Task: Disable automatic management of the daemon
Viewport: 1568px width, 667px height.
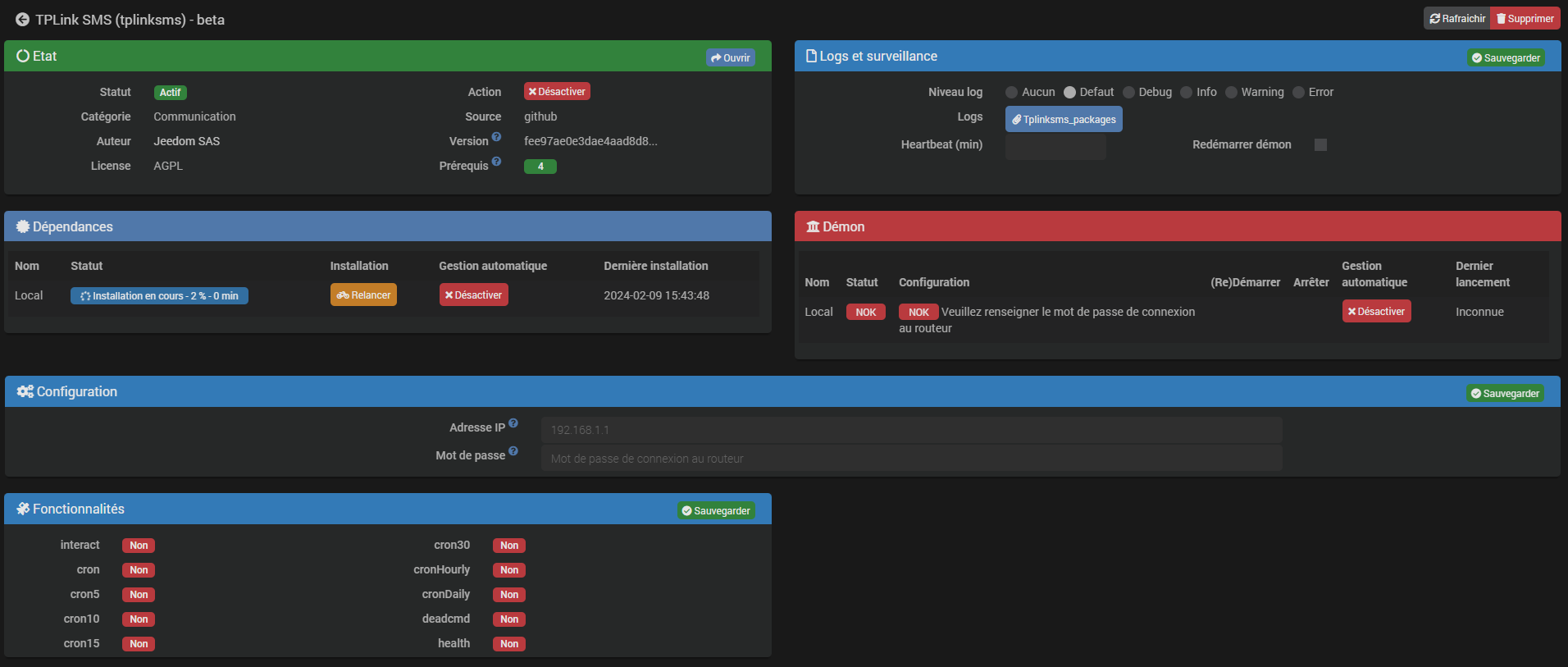Action: [x=1376, y=311]
